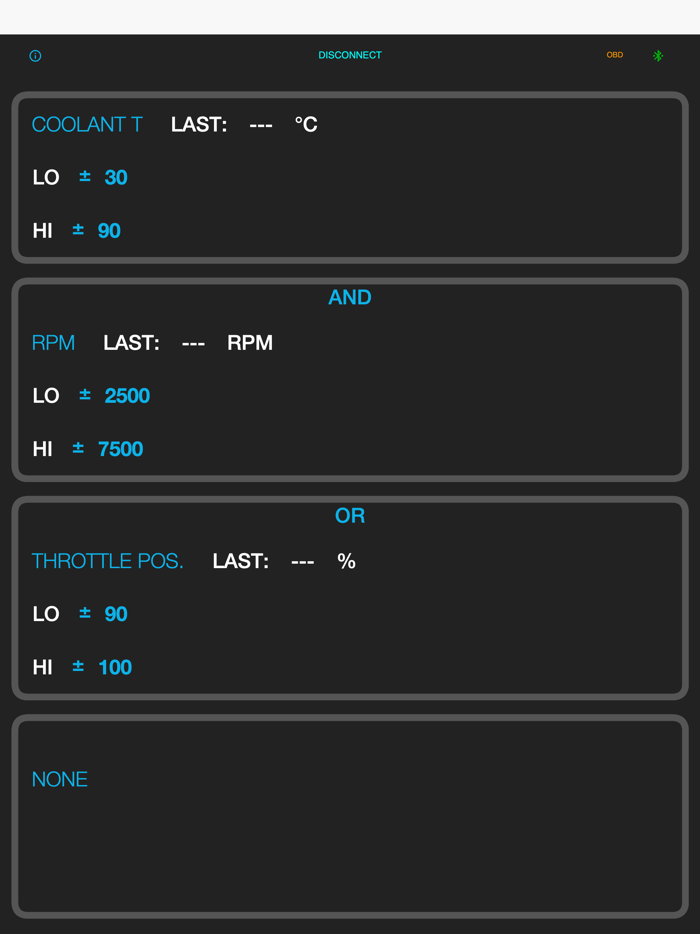Toggle the ± sign next to THROTTLE POS. HI
This screenshot has width=700, height=934.
(x=78, y=667)
